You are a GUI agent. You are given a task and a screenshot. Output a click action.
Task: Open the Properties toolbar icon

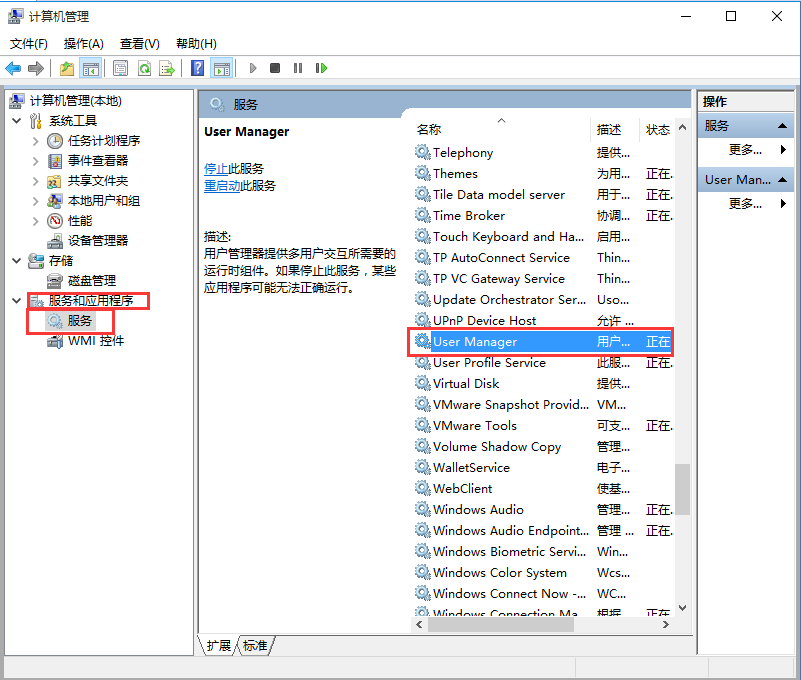[x=121, y=68]
